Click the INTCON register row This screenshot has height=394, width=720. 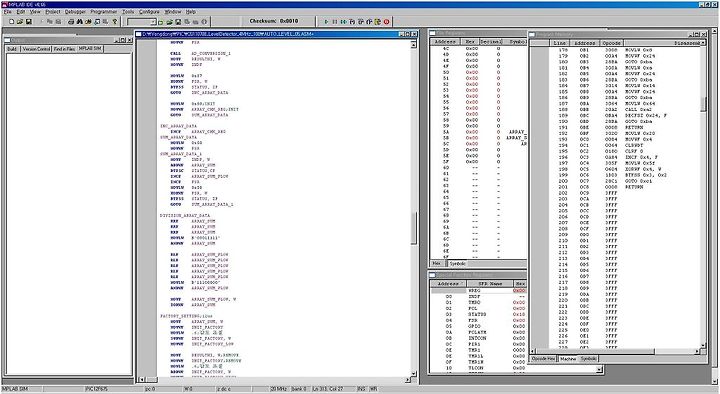[478, 338]
